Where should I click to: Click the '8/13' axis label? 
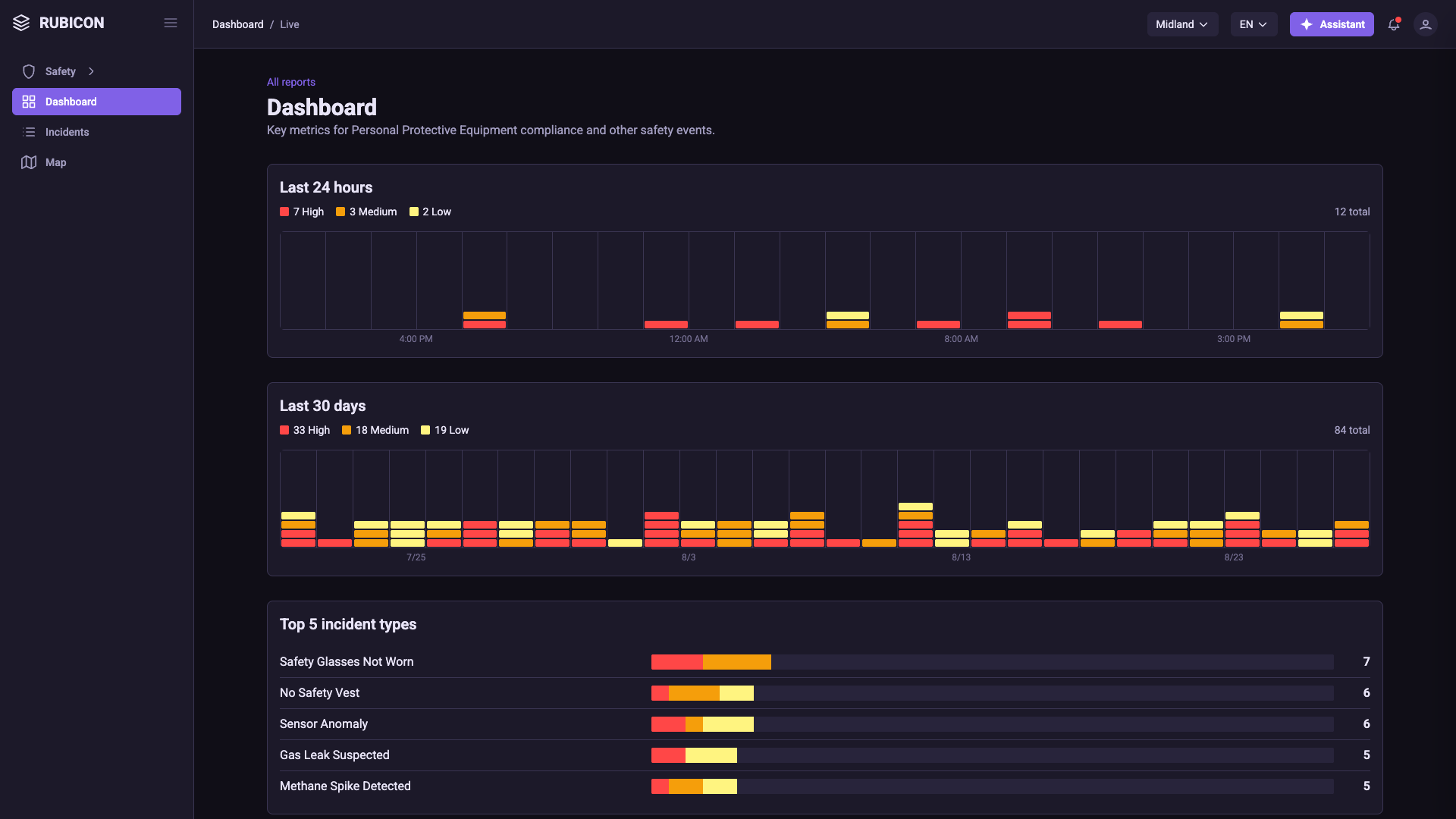pos(961,557)
